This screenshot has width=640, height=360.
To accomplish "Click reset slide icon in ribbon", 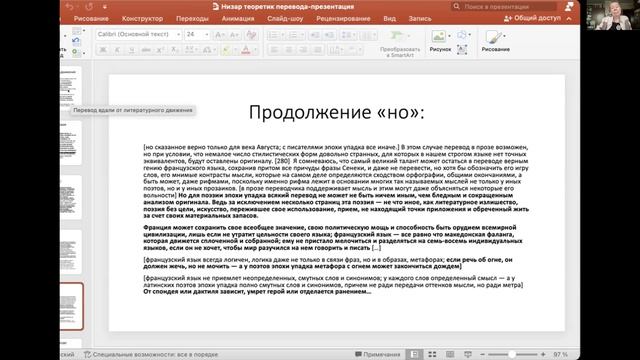I will (x=76, y=41).
